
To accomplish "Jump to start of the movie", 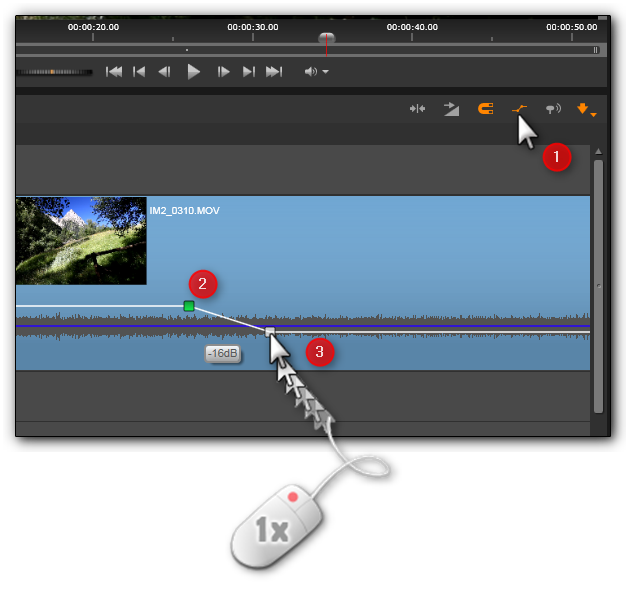I will pos(114,72).
